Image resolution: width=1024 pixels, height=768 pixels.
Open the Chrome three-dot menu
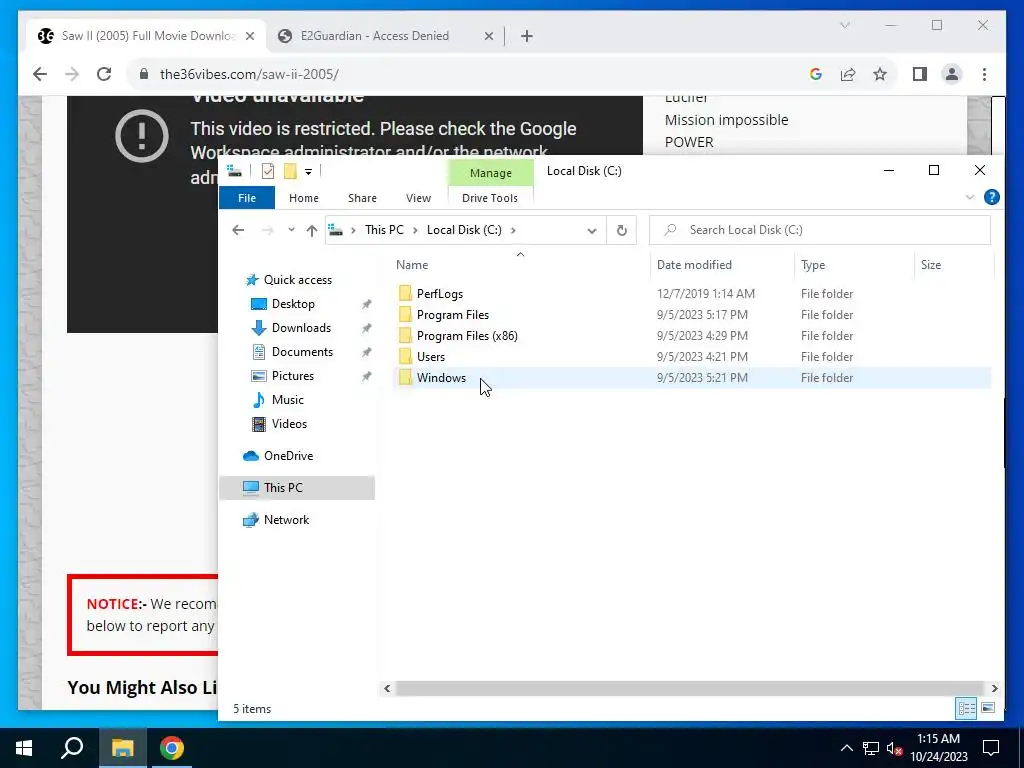[984, 74]
